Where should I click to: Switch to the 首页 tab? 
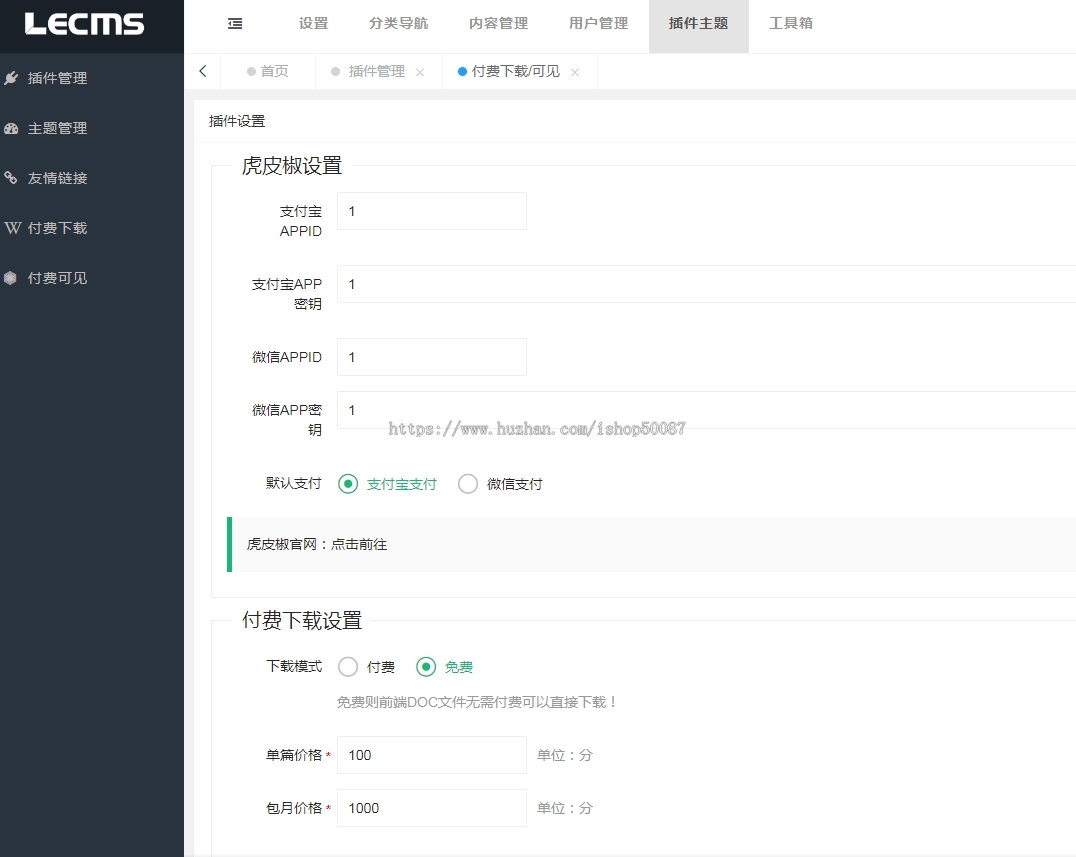268,71
